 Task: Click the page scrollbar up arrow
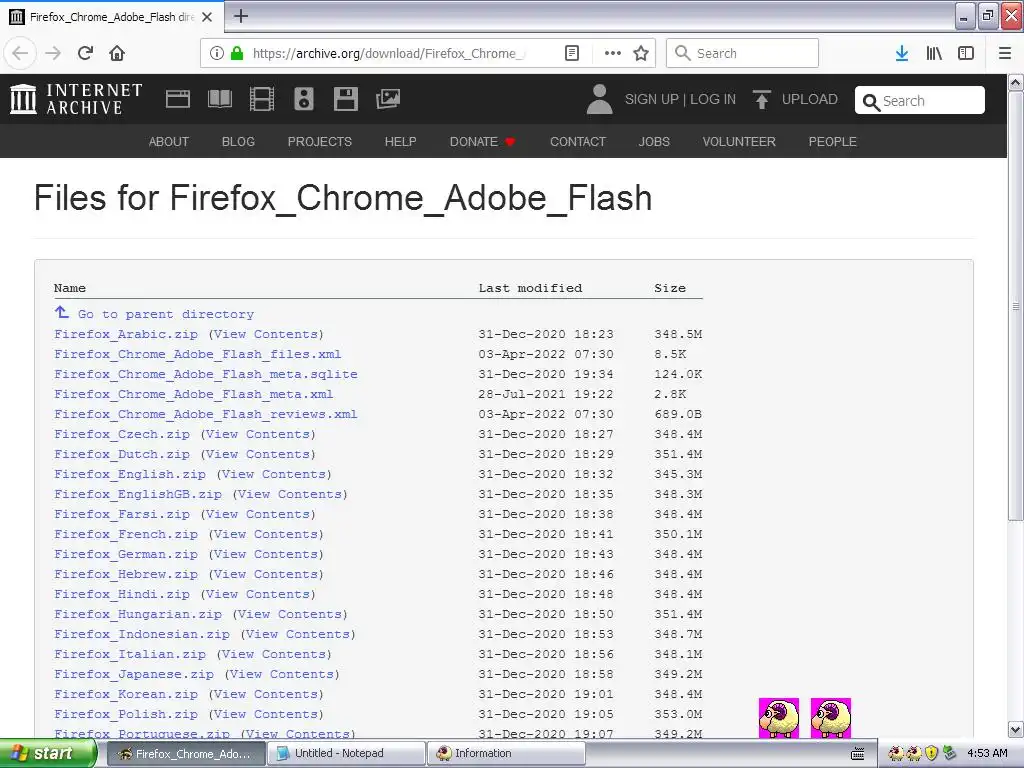tap(1016, 83)
